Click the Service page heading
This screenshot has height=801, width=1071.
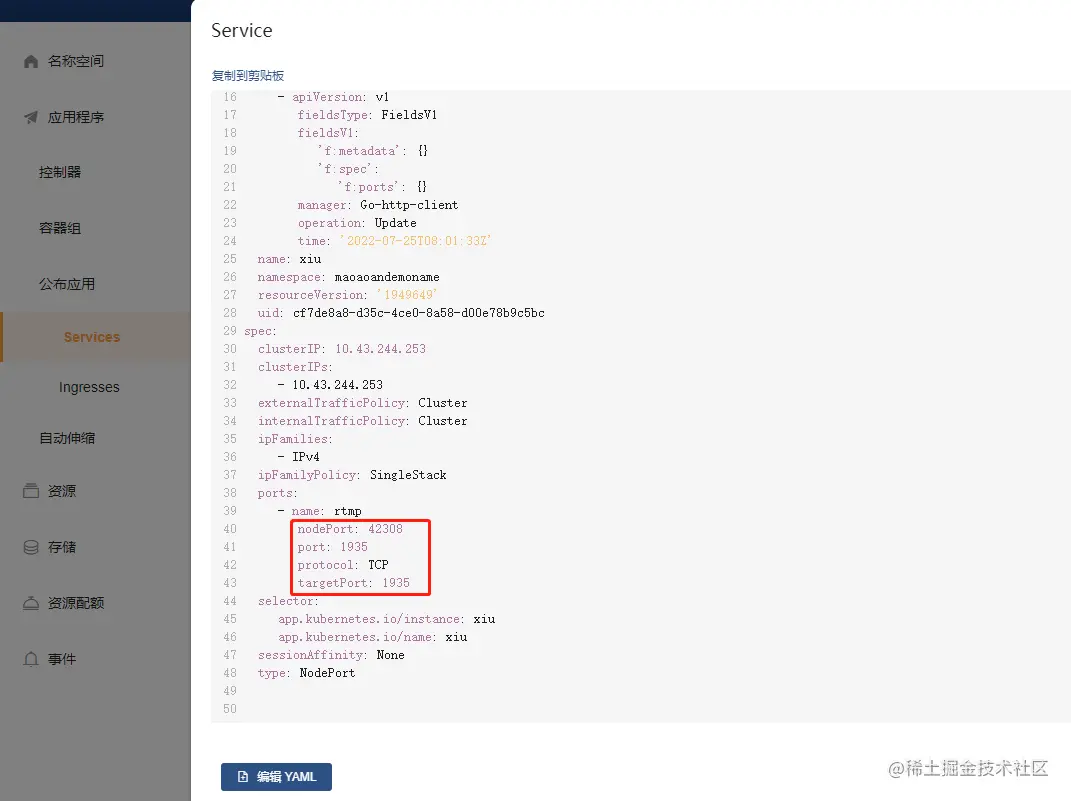click(242, 31)
